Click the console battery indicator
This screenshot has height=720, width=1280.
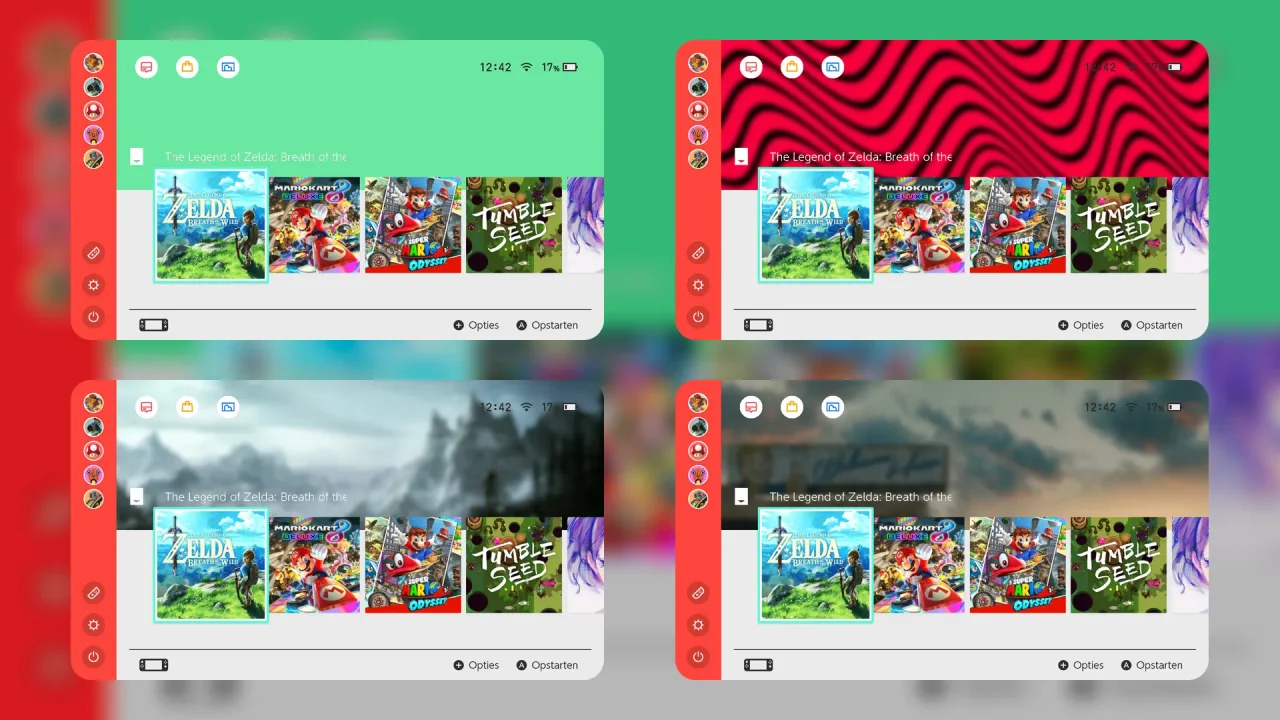click(568, 67)
